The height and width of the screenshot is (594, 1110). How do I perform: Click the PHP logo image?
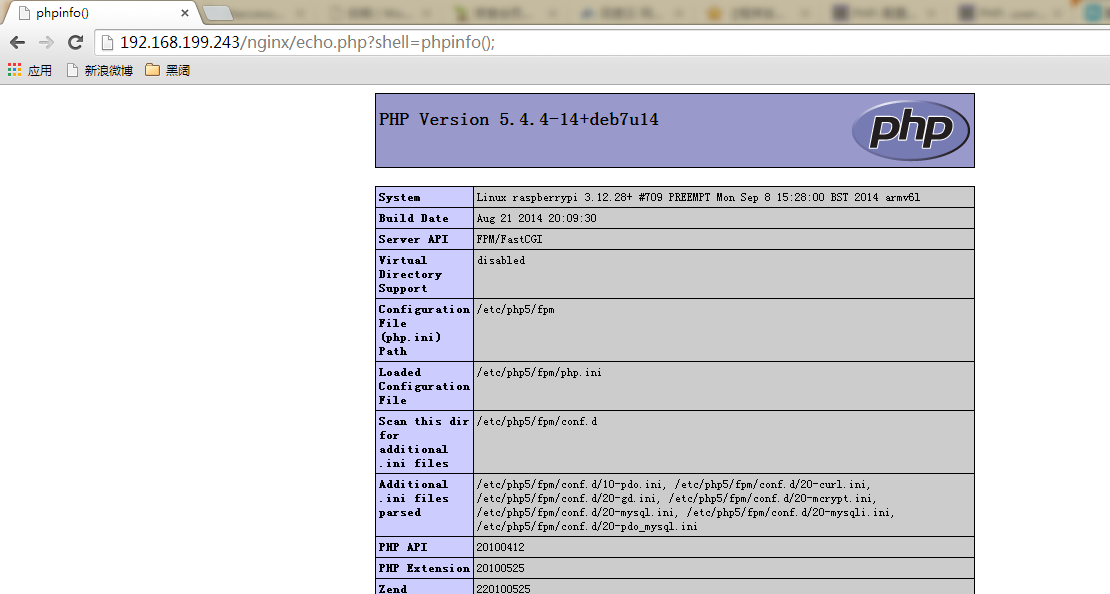tap(910, 130)
